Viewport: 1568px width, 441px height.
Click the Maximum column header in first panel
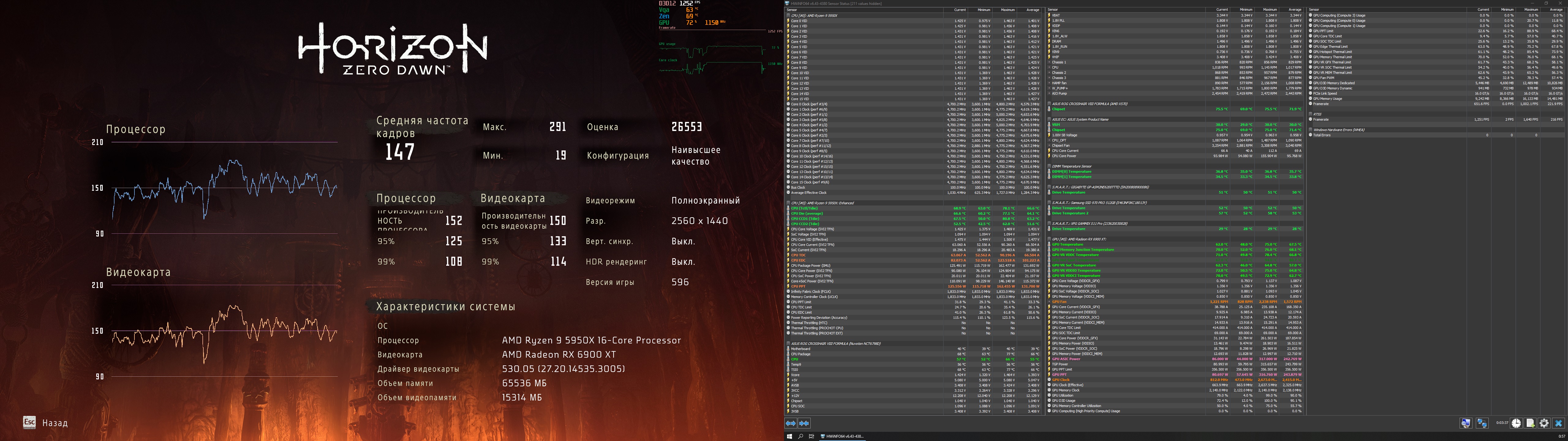pos(1008,10)
